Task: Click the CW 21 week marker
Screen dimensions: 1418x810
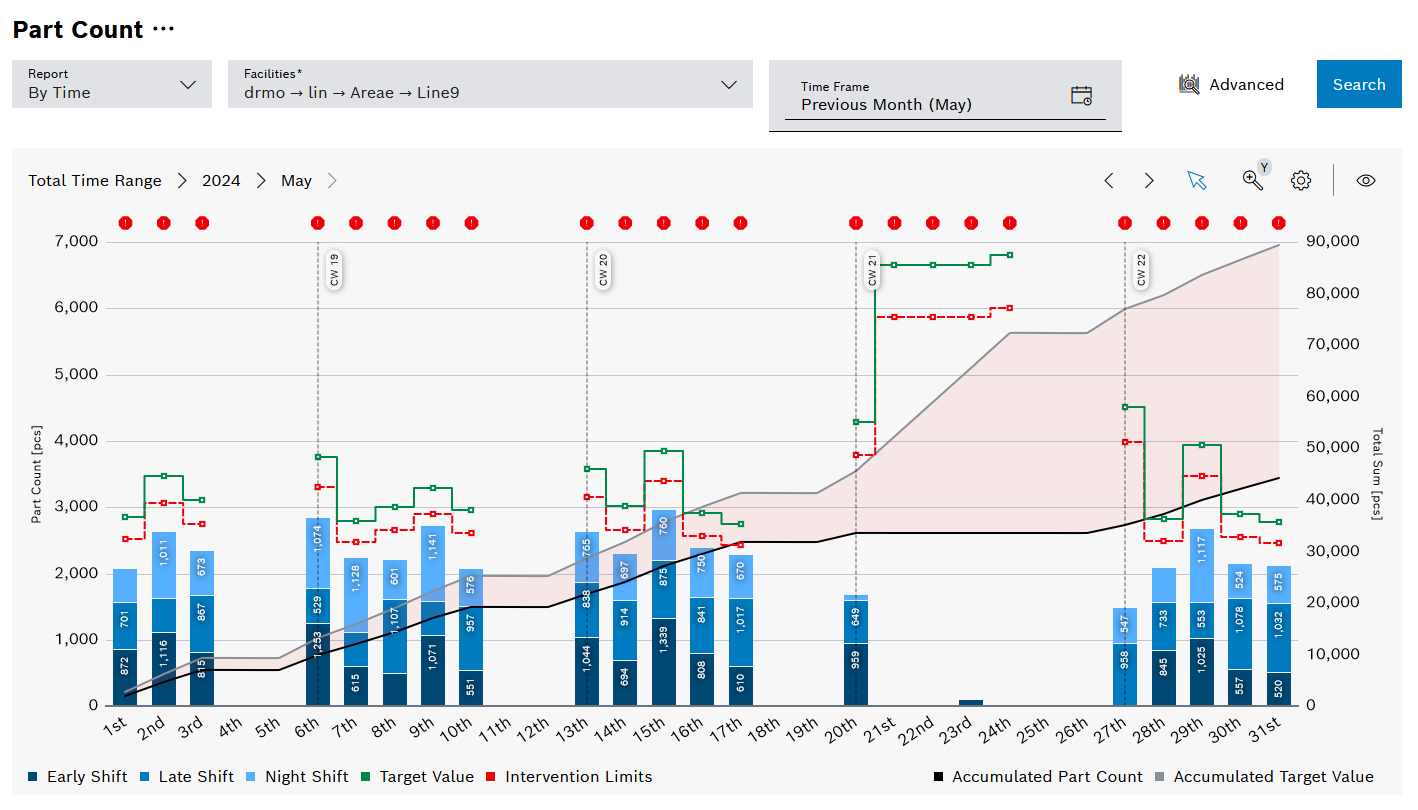Action: (872, 271)
